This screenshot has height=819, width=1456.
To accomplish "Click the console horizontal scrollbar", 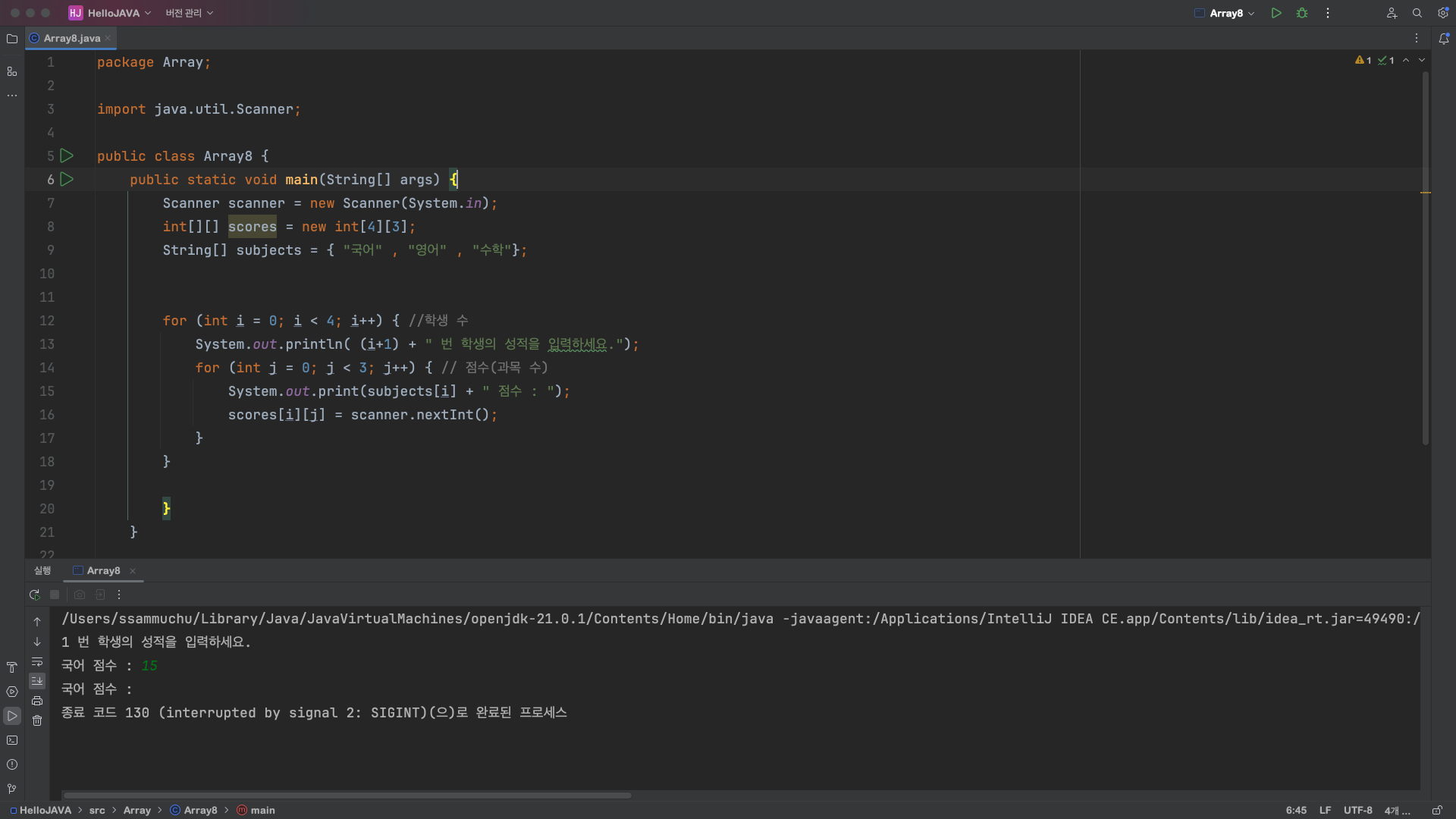I will click(347, 795).
